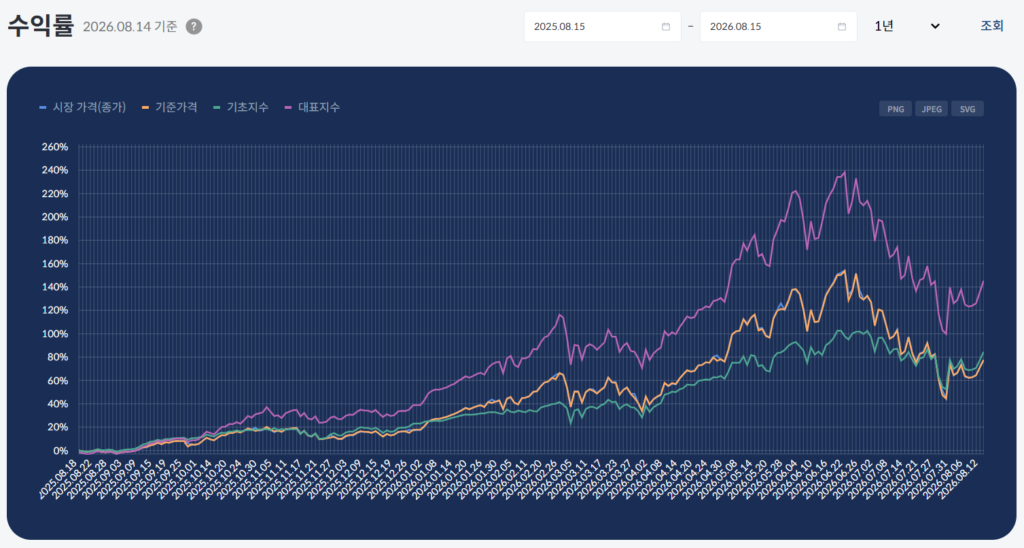This screenshot has width=1024, height=548.
Task: Open the 1년 period dropdown
Action: click(x=906, y=26)
